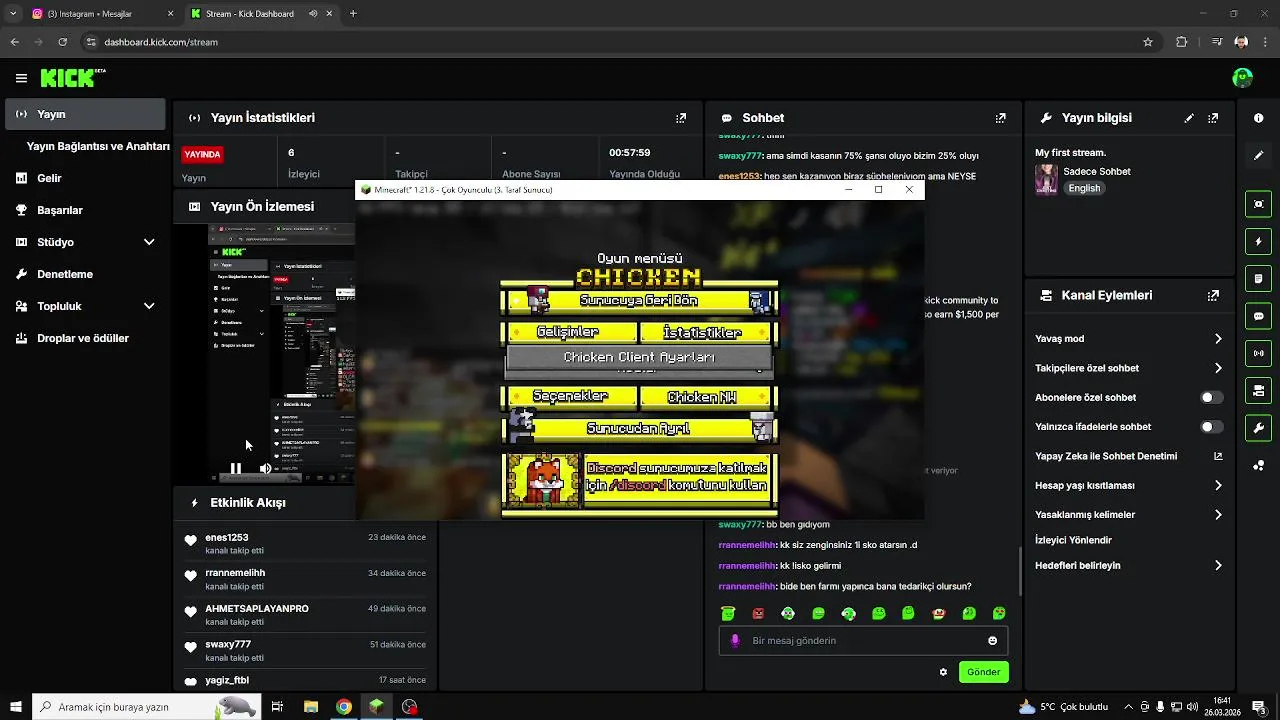Screen dimensions: 1280x720
Task: Pop out the Yayın İstatistikleri panel
Action: click(x=681, y=118)
